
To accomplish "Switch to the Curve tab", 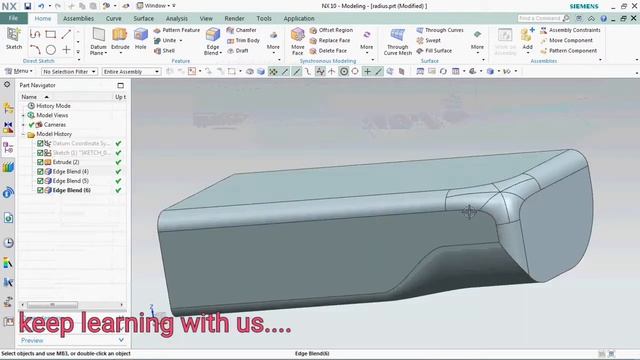I will tap(113, 18).
